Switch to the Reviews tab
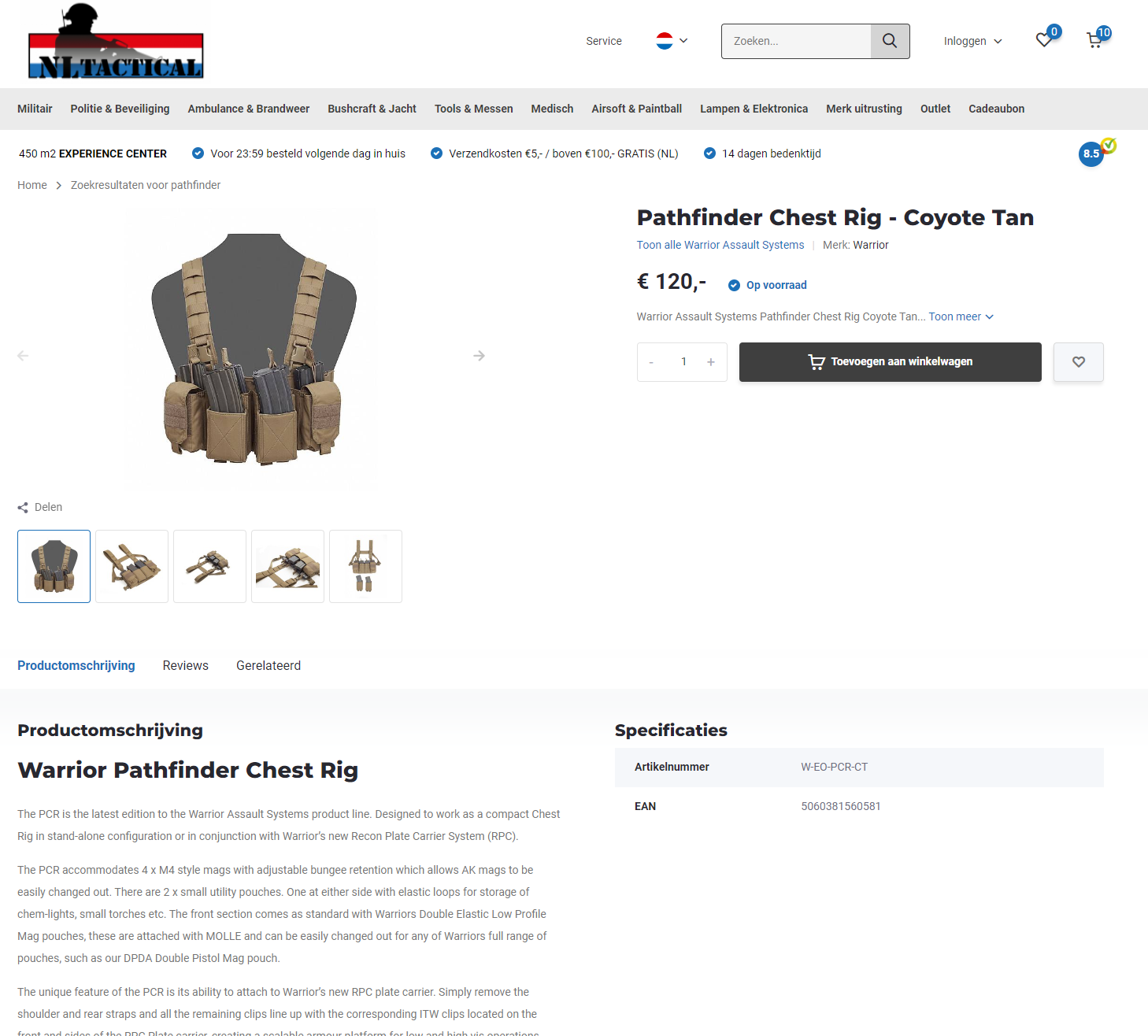 (186, 665)
